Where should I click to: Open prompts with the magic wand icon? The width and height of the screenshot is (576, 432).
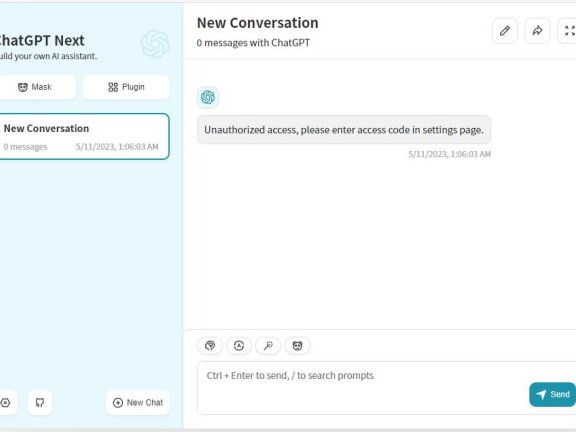[268, 346]
